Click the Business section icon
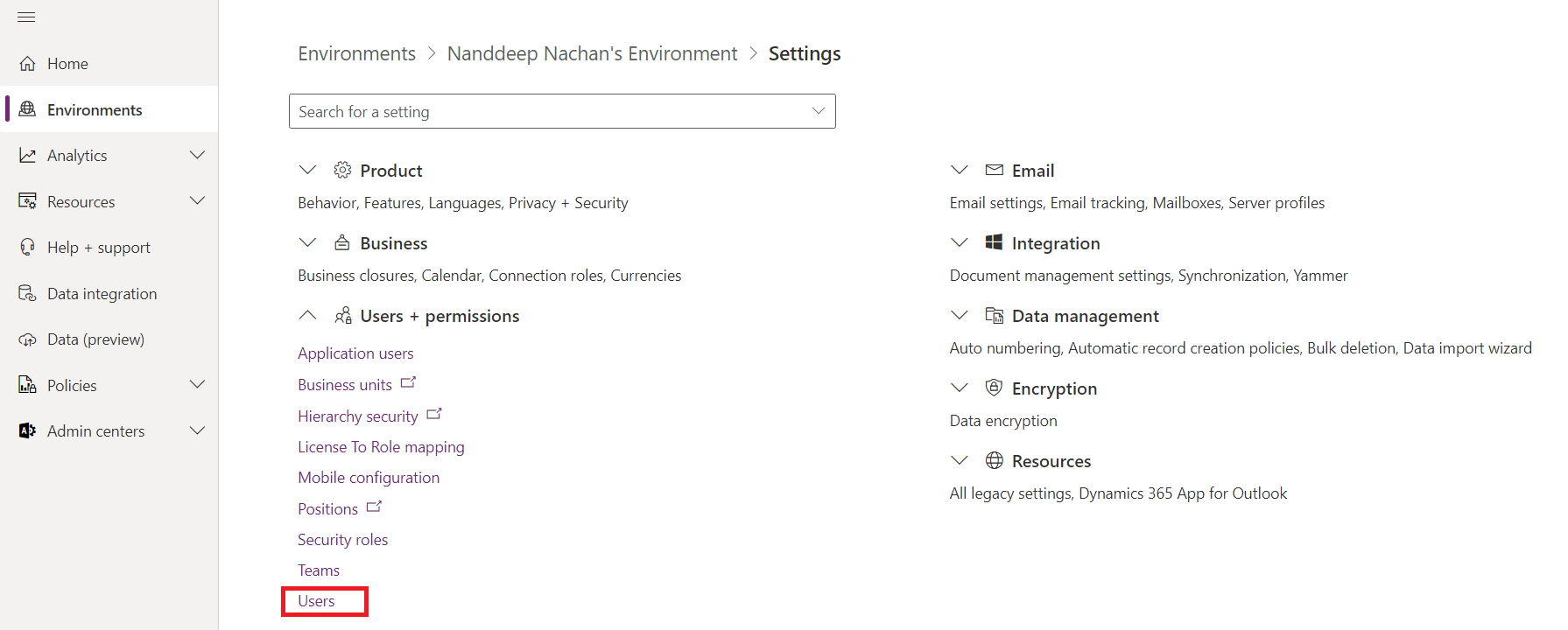The image size is (1568, 630). coord(342,242)
